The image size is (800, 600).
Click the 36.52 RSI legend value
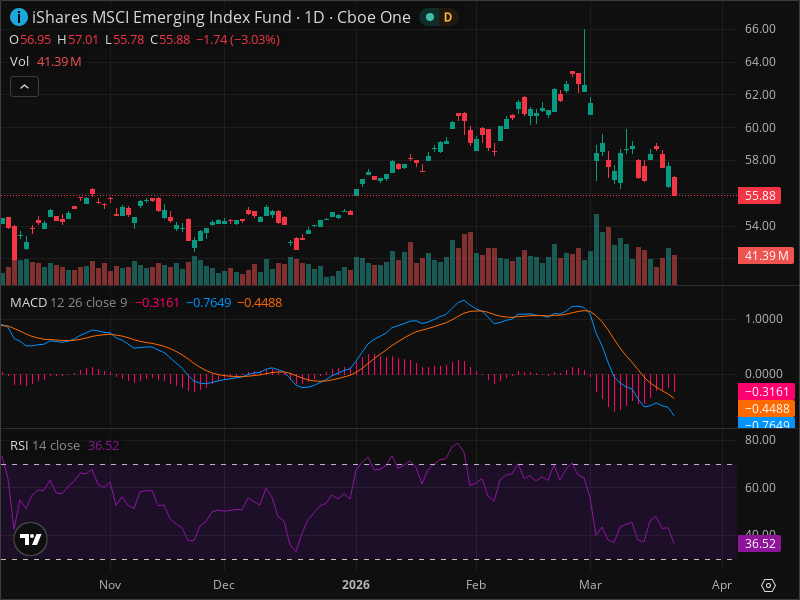(104, 445)
